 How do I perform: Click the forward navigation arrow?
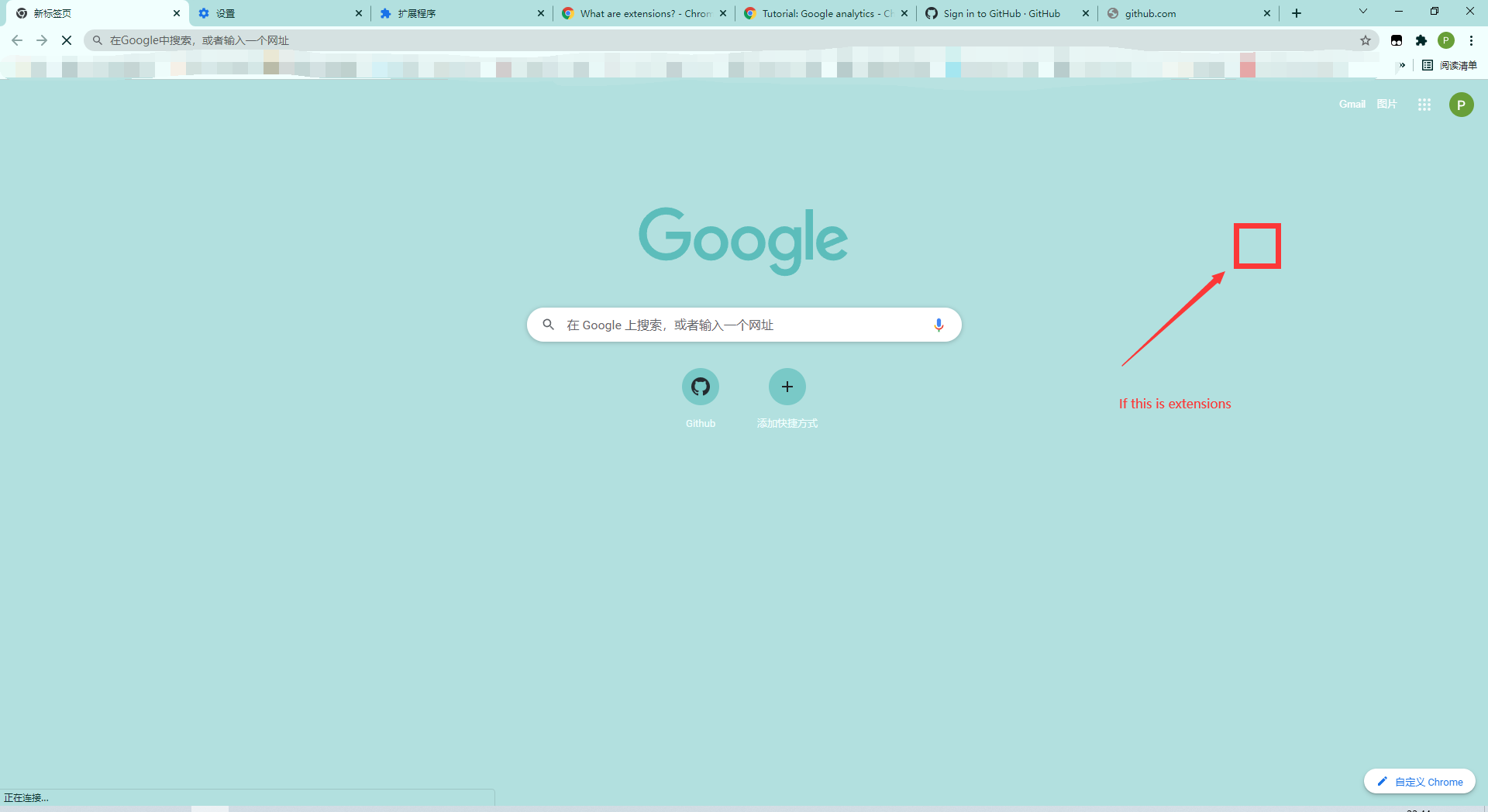pyautogui.click(x=42, y=40)
